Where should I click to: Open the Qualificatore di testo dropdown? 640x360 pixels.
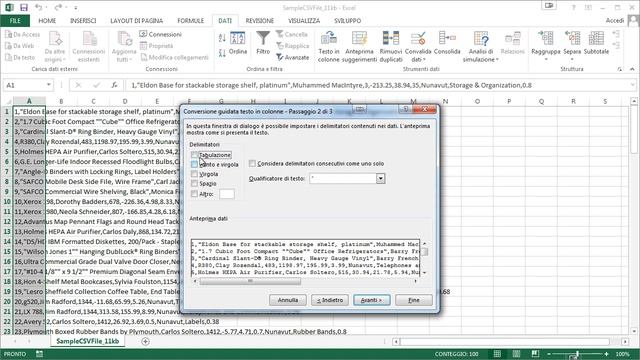[380, 178]
